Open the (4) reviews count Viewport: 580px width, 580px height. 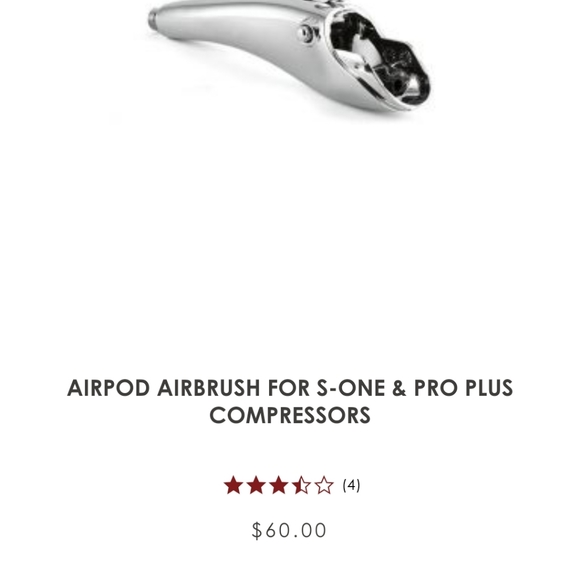tap(351, 485)
